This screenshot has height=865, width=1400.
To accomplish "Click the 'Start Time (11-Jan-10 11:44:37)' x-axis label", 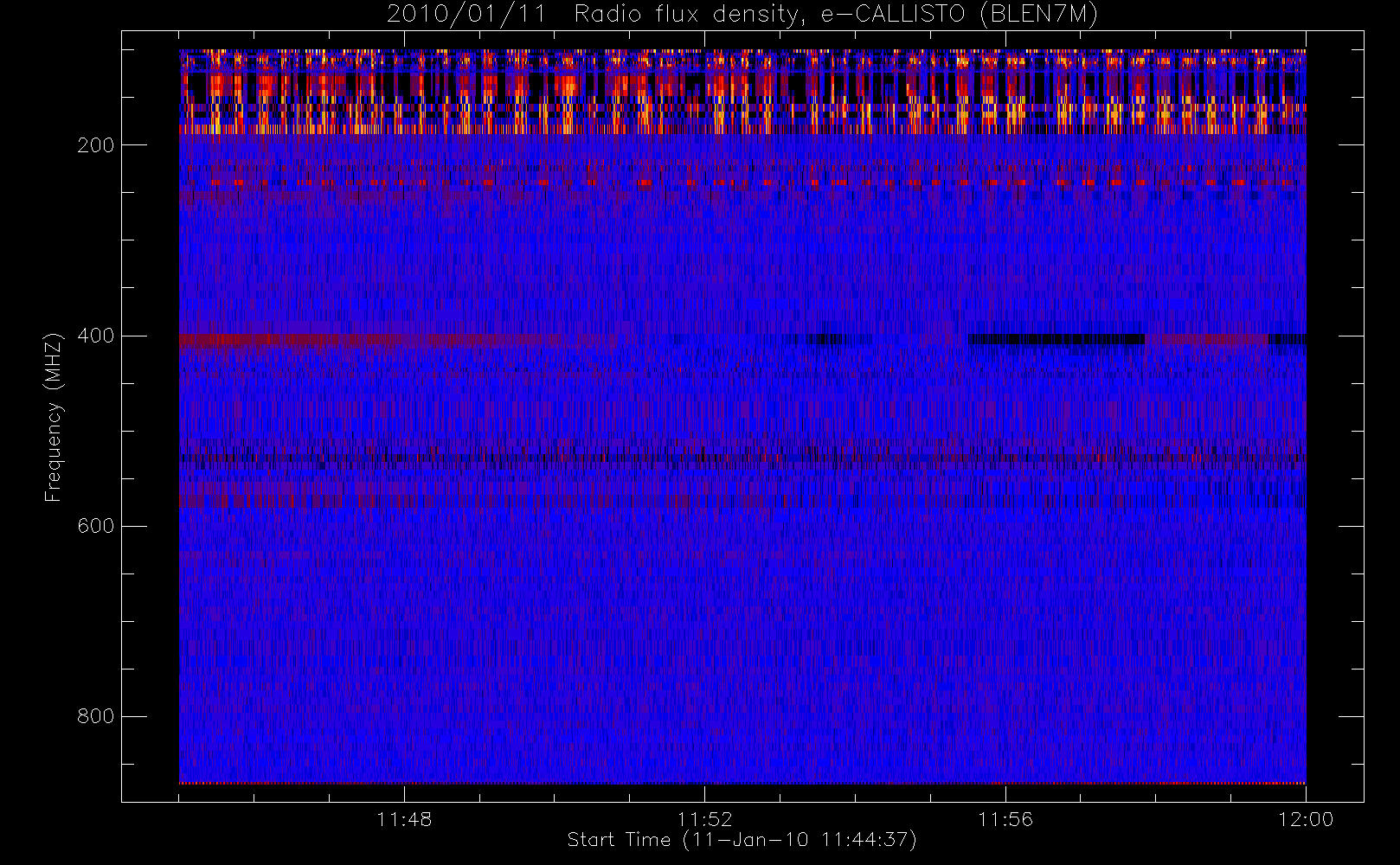I will [742, 840].
